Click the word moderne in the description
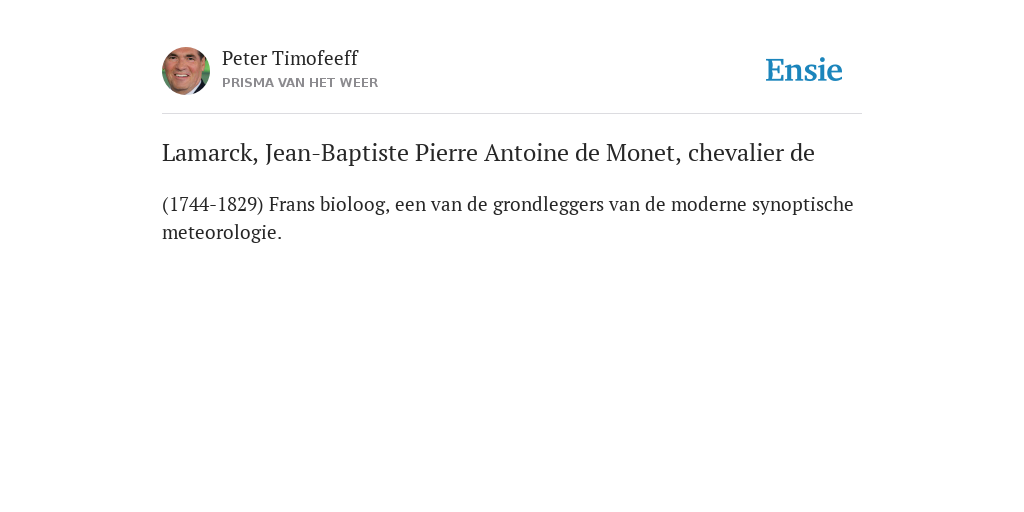Image resolution: width=1024 pixels, height=512 pixels. 709,204
